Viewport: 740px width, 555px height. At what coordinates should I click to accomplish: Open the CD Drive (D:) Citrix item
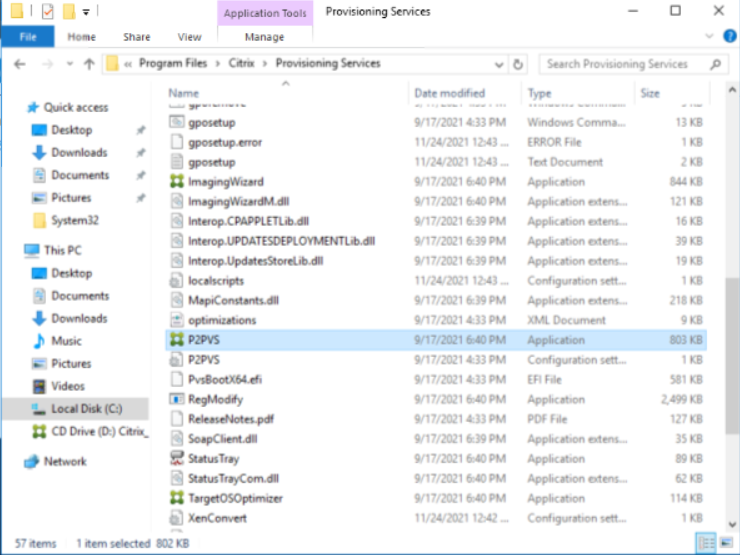[90, 431]
